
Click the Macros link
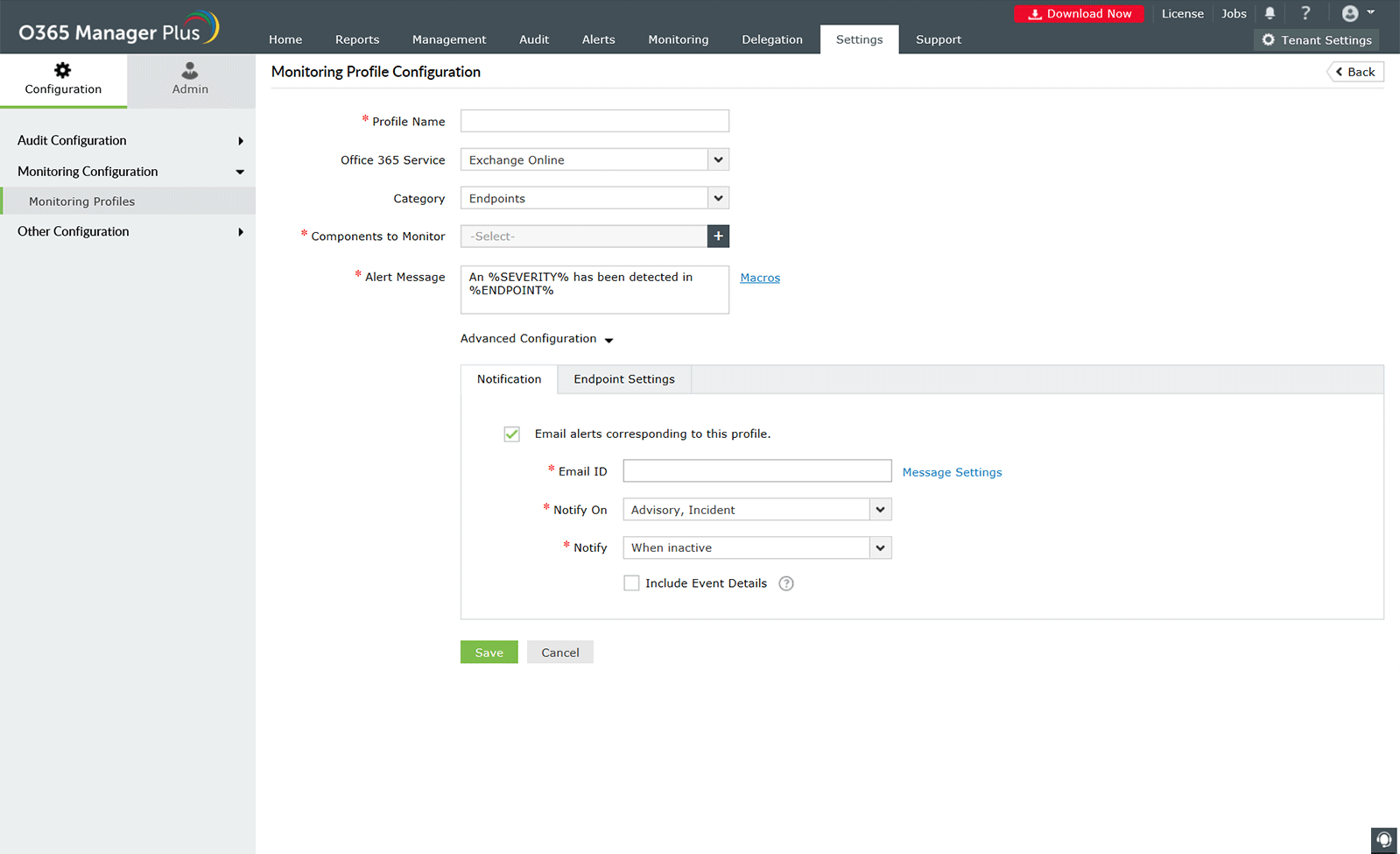(x=760, y=278)
